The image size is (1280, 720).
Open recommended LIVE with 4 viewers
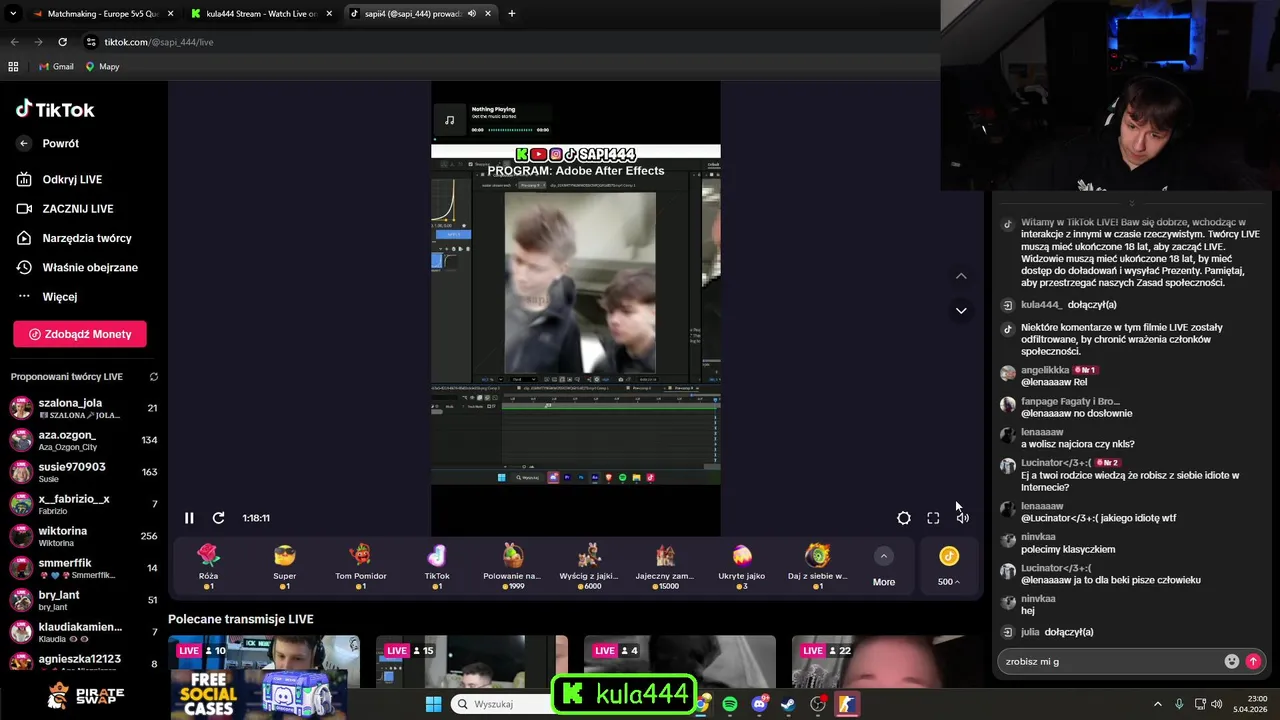coord(680,662)
